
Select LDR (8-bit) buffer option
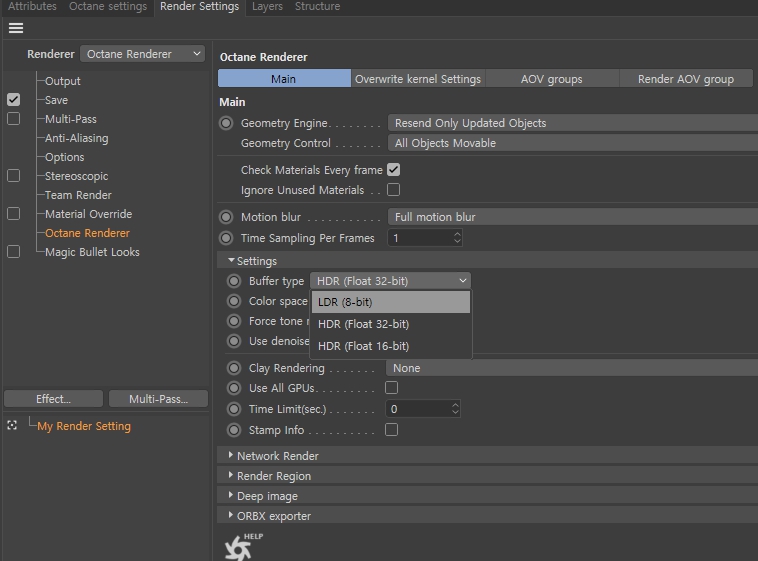391,302
